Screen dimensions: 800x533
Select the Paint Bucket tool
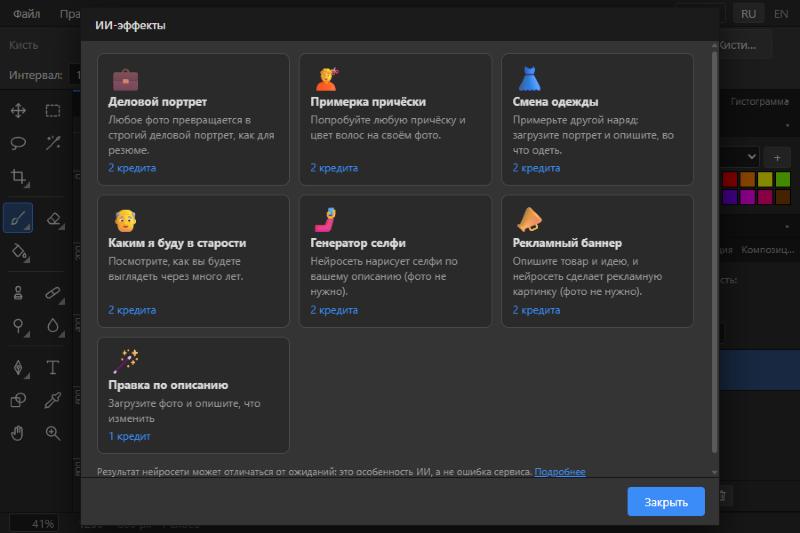point(18,251)
